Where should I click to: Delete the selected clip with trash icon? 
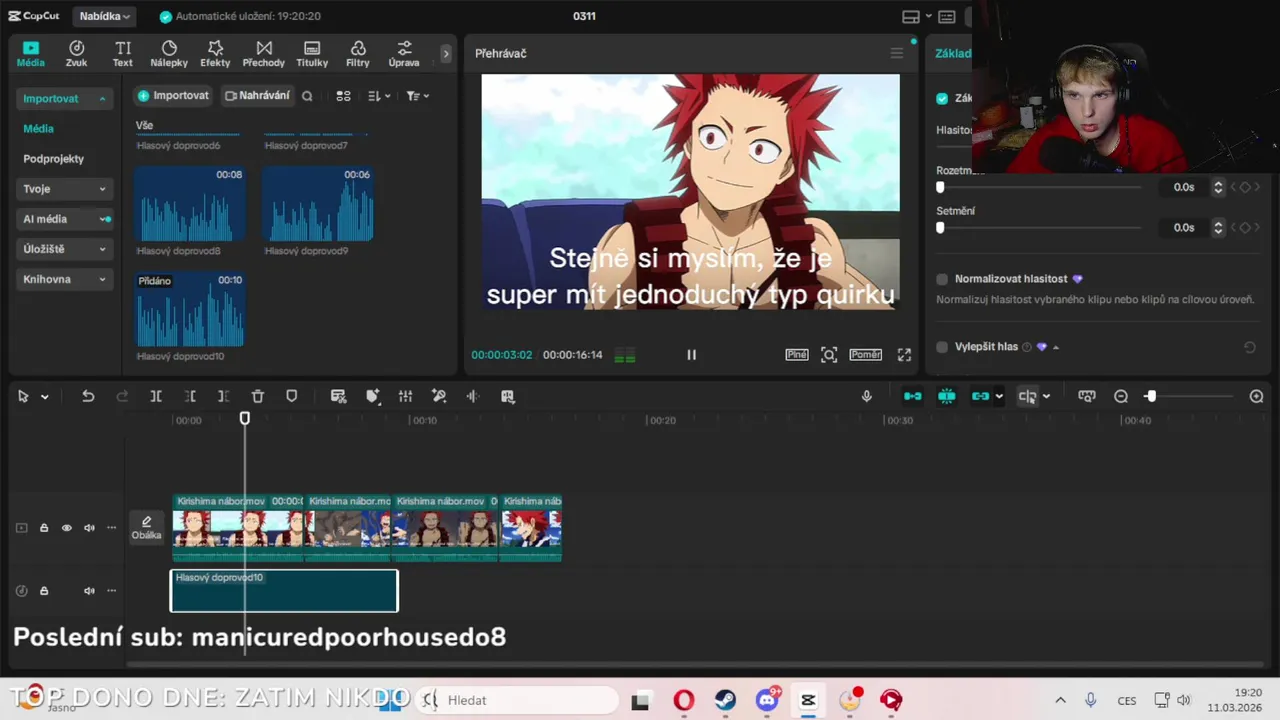coord(257,397)
